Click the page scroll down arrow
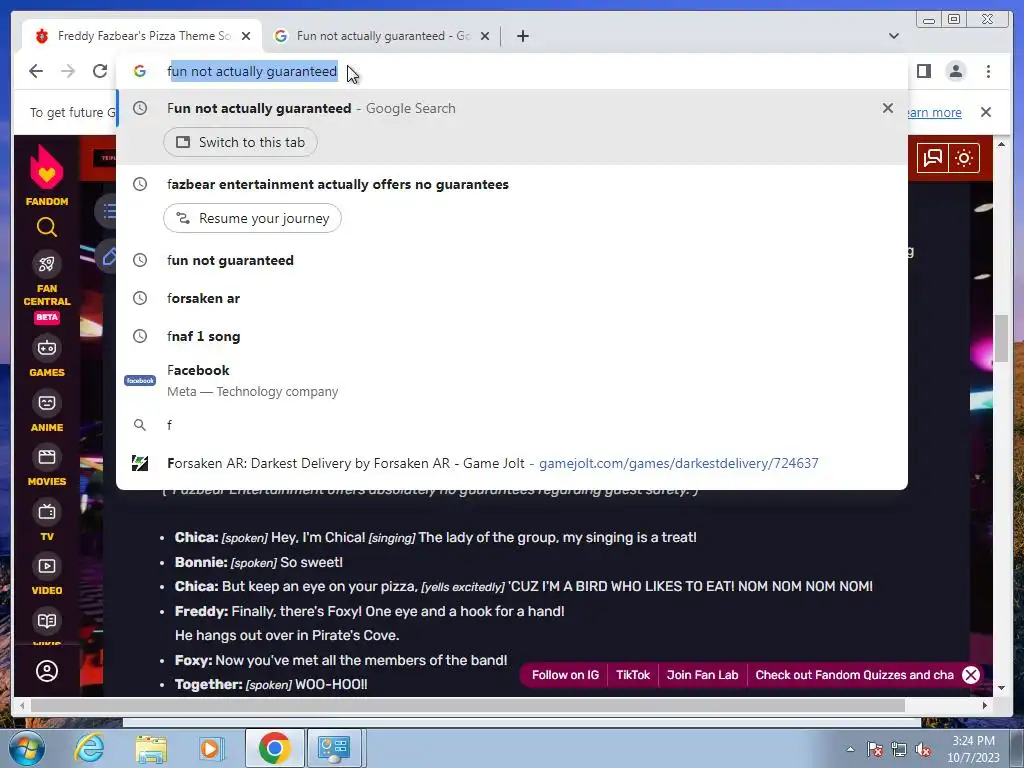1024x768 pixels. 1002,688
